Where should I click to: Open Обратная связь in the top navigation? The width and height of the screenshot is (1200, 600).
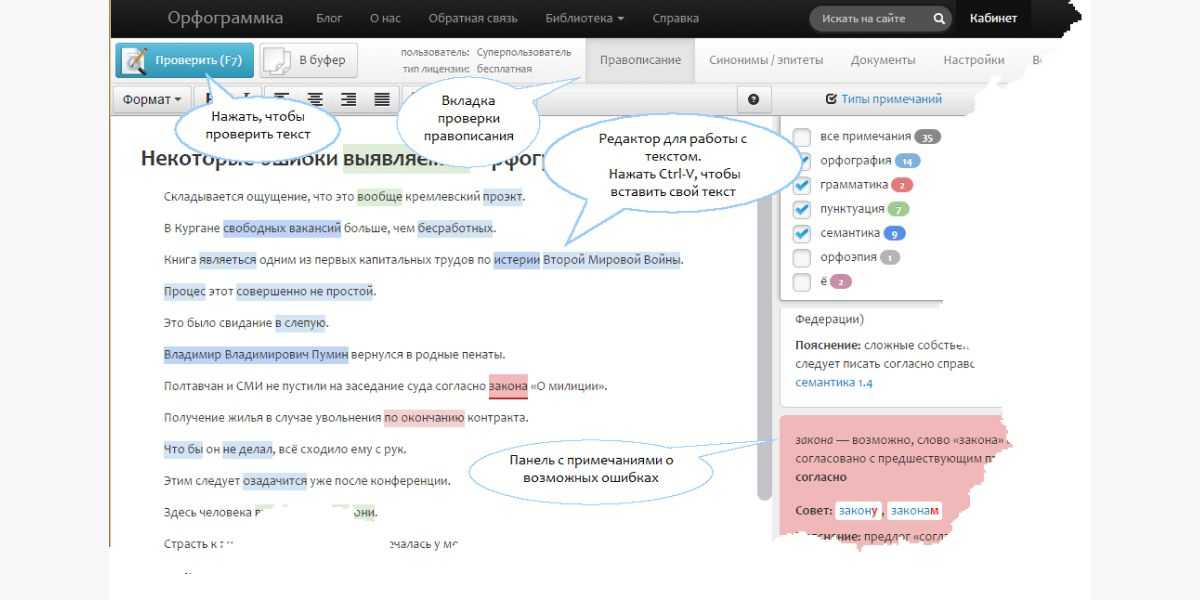(473, 18)
